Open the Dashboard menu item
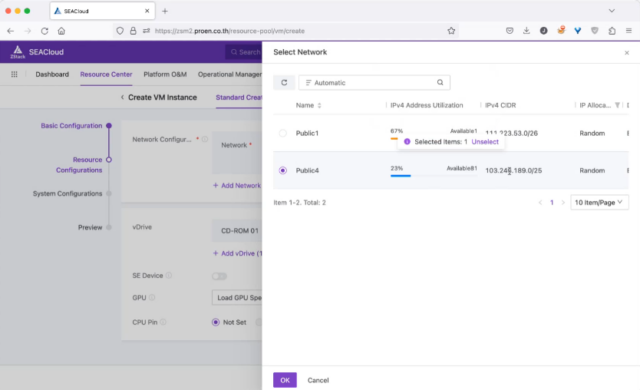Image resolution: width=640 pixels, height=390 pixels. tap(52, 74)
